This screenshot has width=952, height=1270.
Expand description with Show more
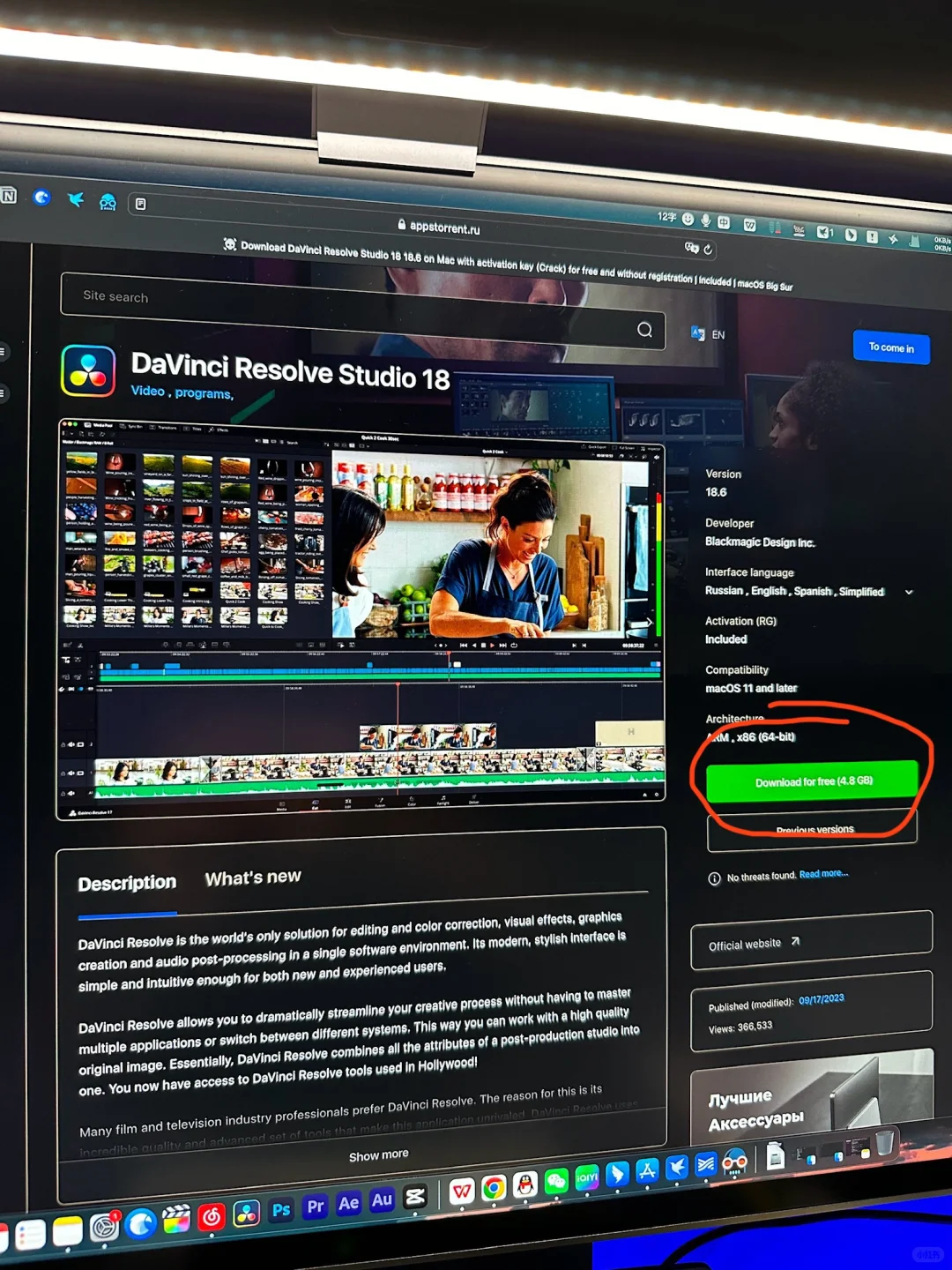coord(378,1155)
